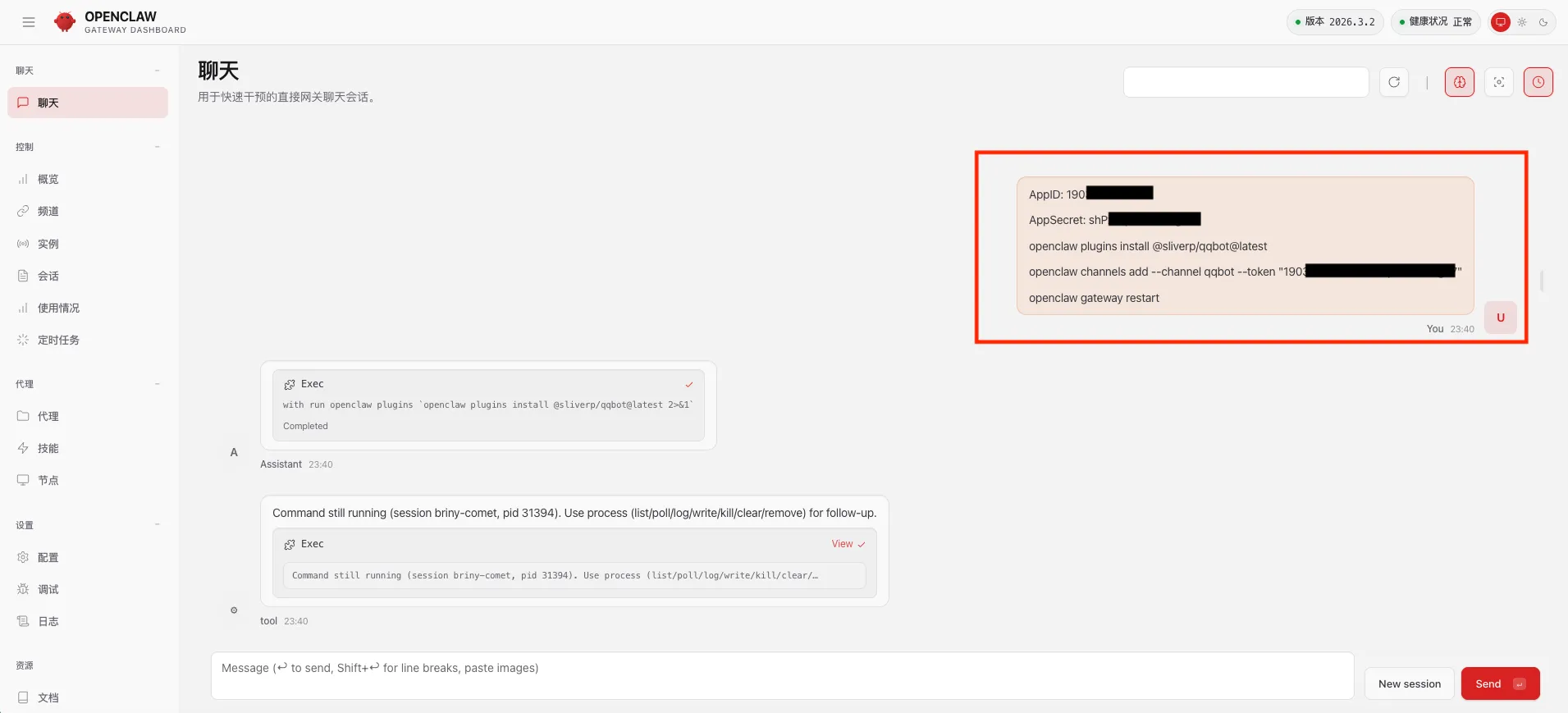This screenshot has height=713, width=1568.
Task: Click the 'Assistant 23:40' label
Action: [x=296, y=464]
